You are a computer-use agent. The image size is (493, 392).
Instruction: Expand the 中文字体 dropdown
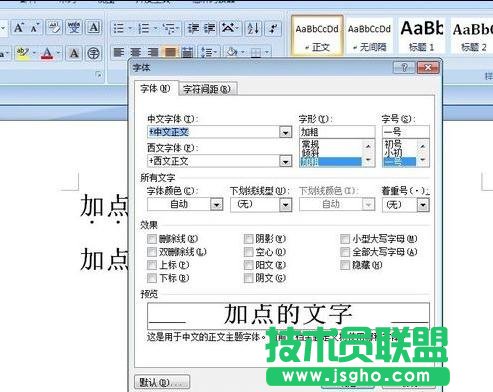click(285, 132)
